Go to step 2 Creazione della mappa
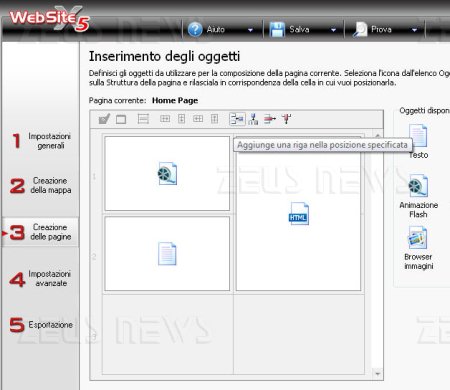The height and width of the screenshot is (390, 450). [41, 185]
